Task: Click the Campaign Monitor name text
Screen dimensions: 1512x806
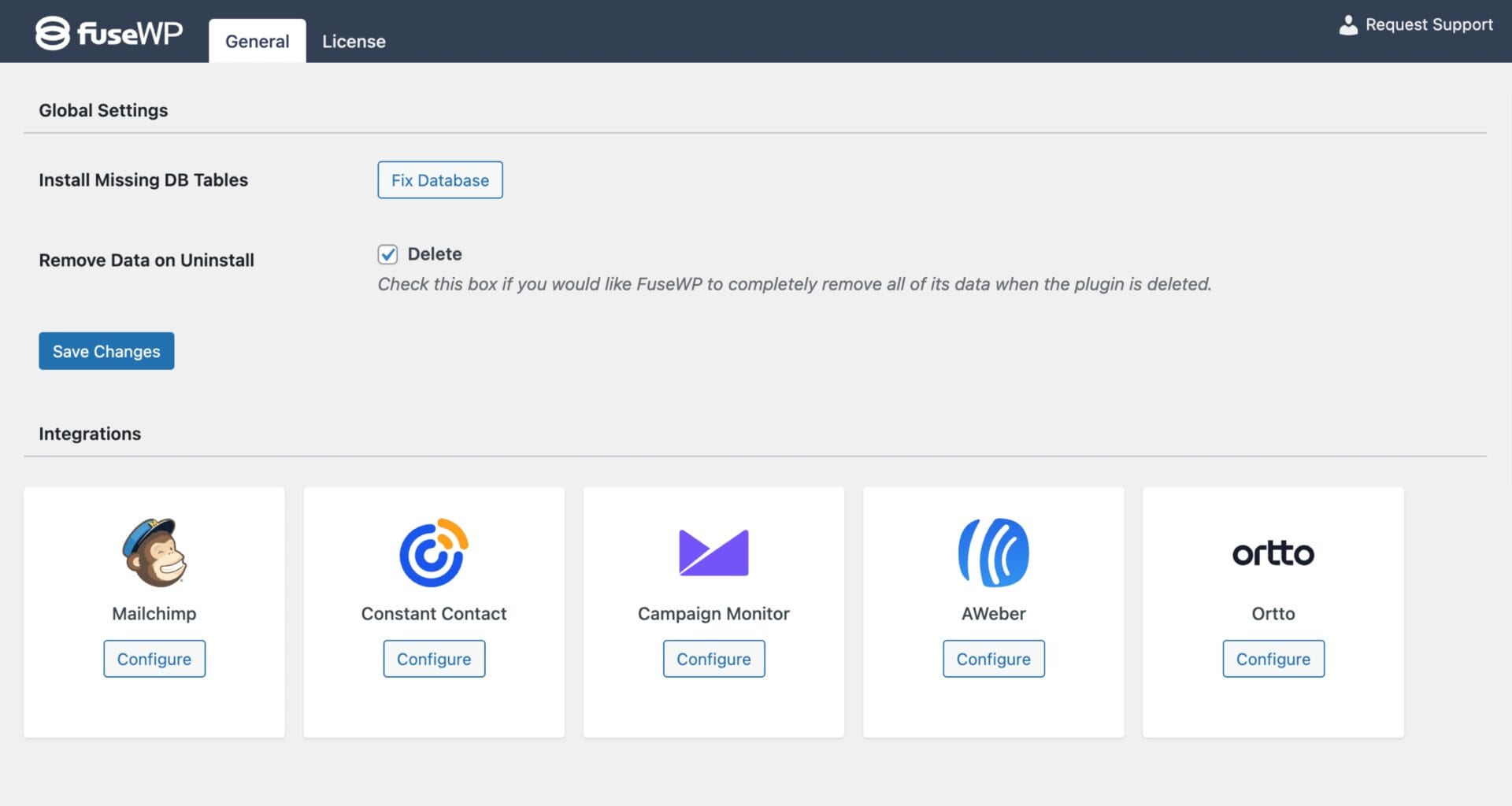Action: 713,614
